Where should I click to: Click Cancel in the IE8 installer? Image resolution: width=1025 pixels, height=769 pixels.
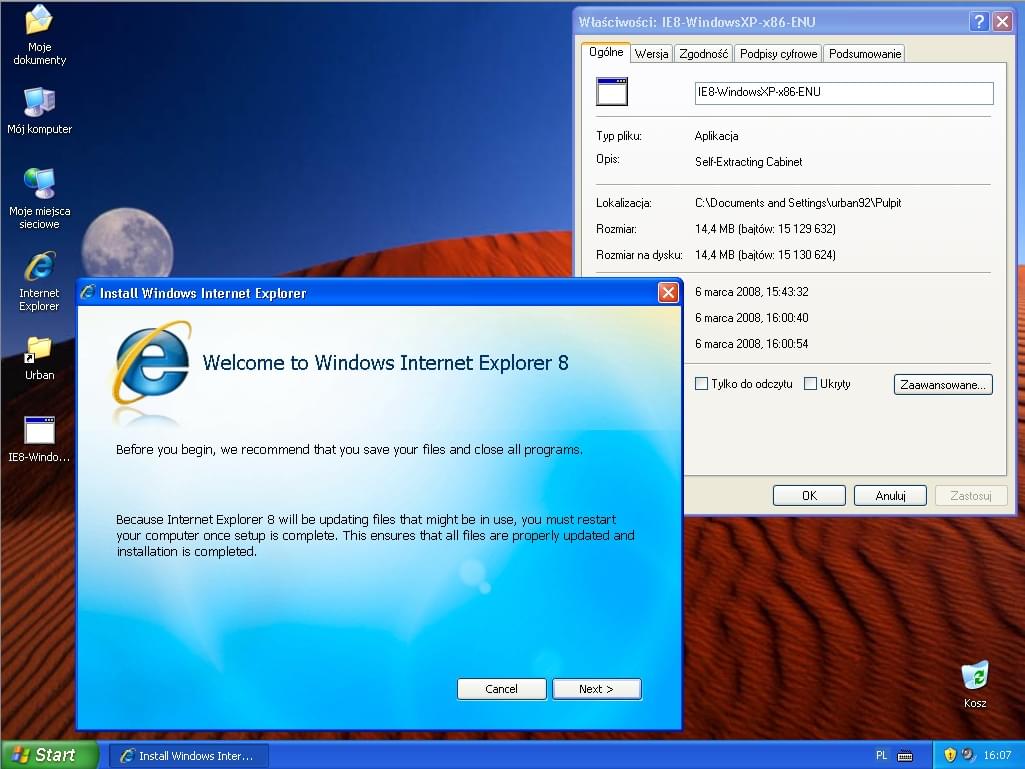[501, 689]
